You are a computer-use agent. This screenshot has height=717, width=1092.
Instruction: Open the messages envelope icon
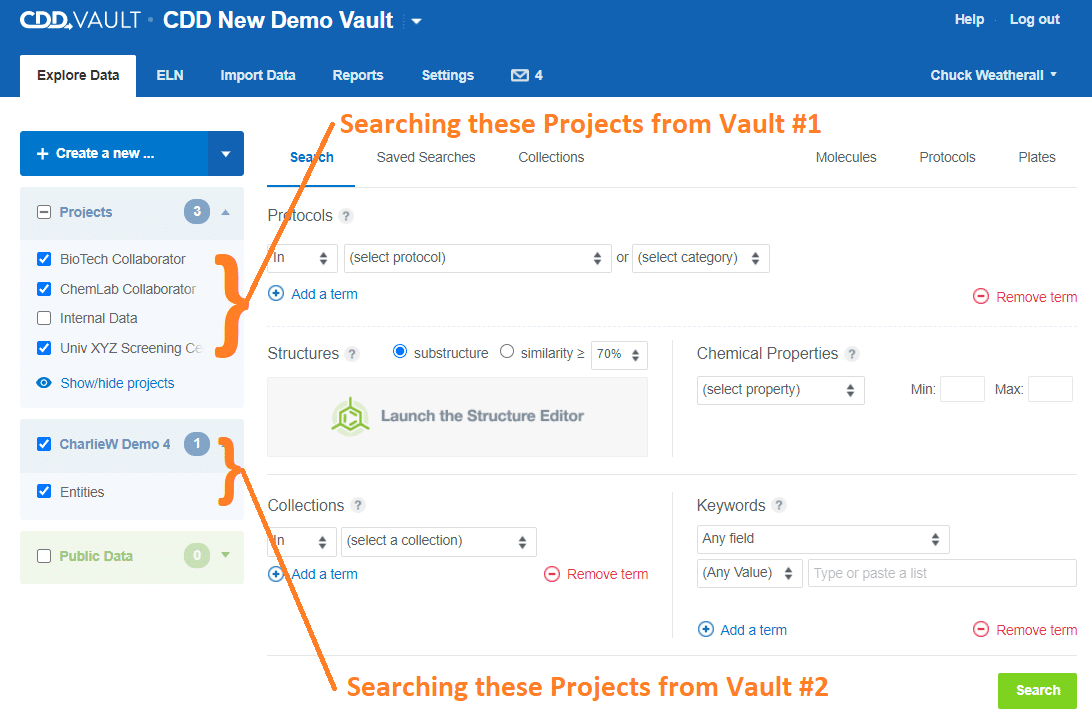click(x=520, y=75)
